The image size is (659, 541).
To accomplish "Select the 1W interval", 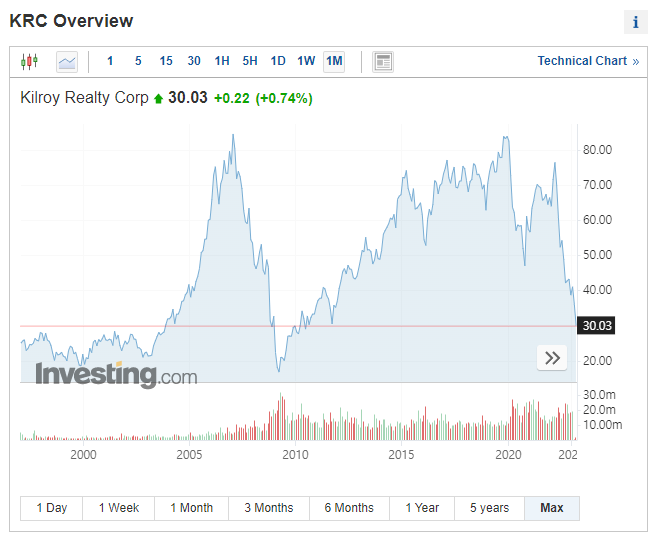I will point(306,61).
